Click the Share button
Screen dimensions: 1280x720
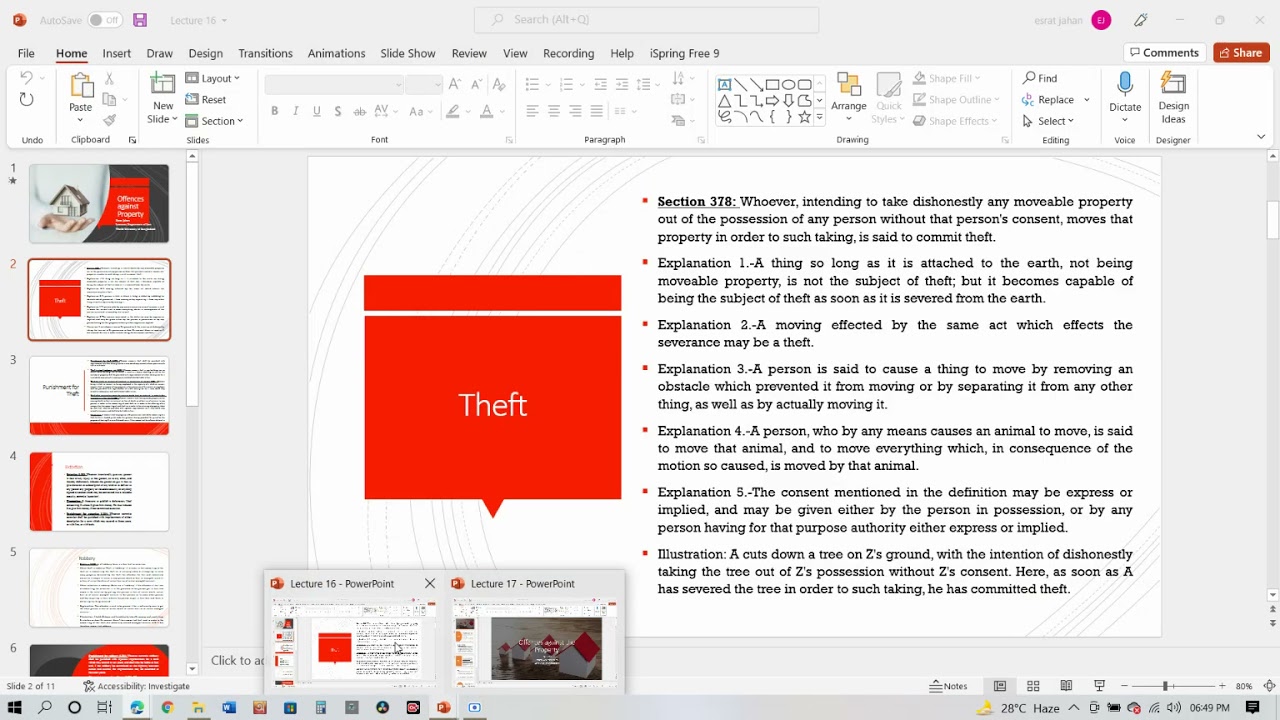coord(1241,53)
